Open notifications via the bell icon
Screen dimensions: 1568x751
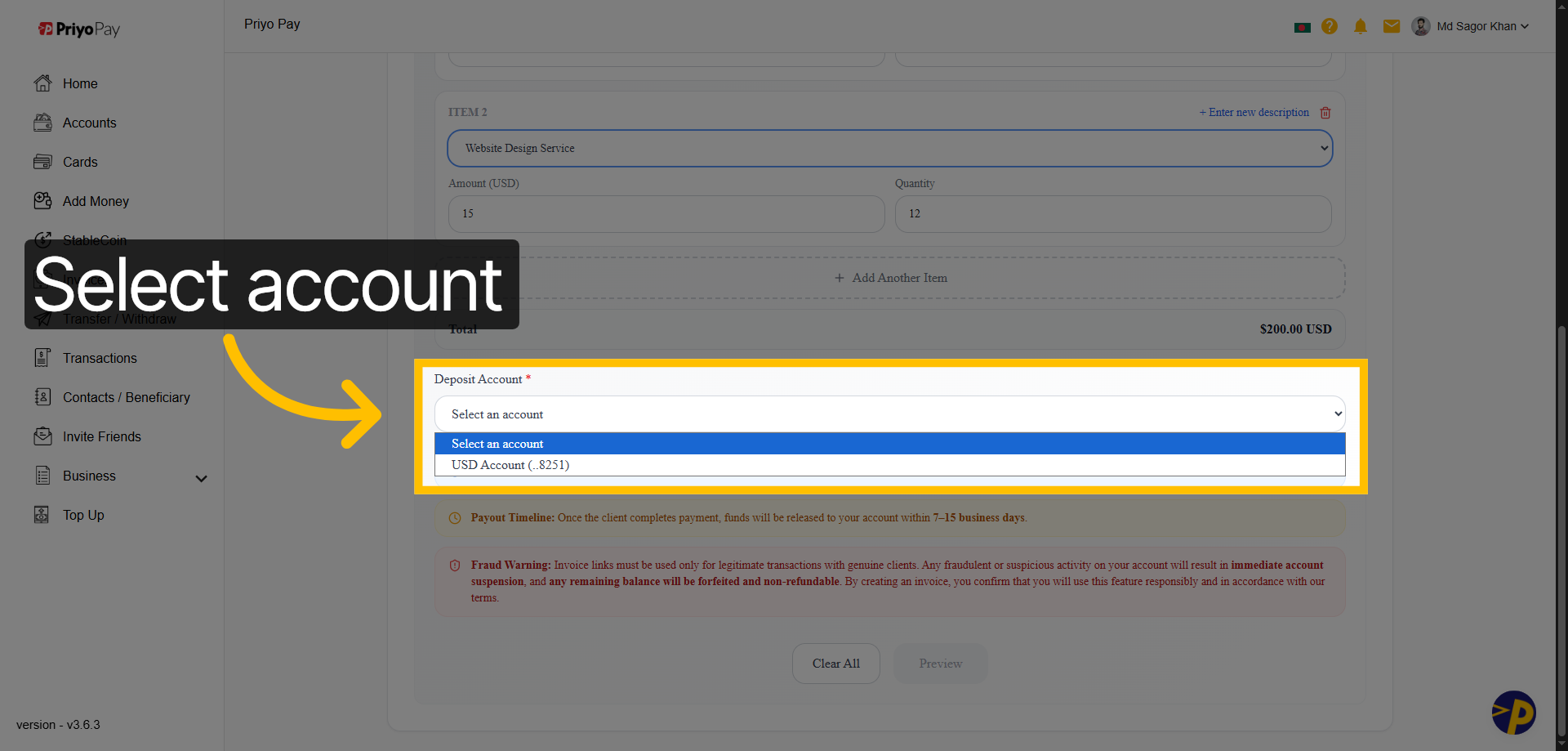(1360, 26)
